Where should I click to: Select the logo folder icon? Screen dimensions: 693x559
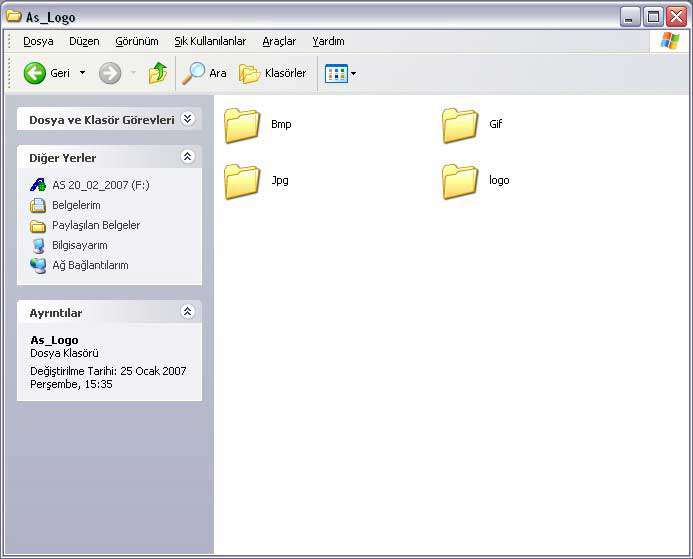[x=460, y=181]
